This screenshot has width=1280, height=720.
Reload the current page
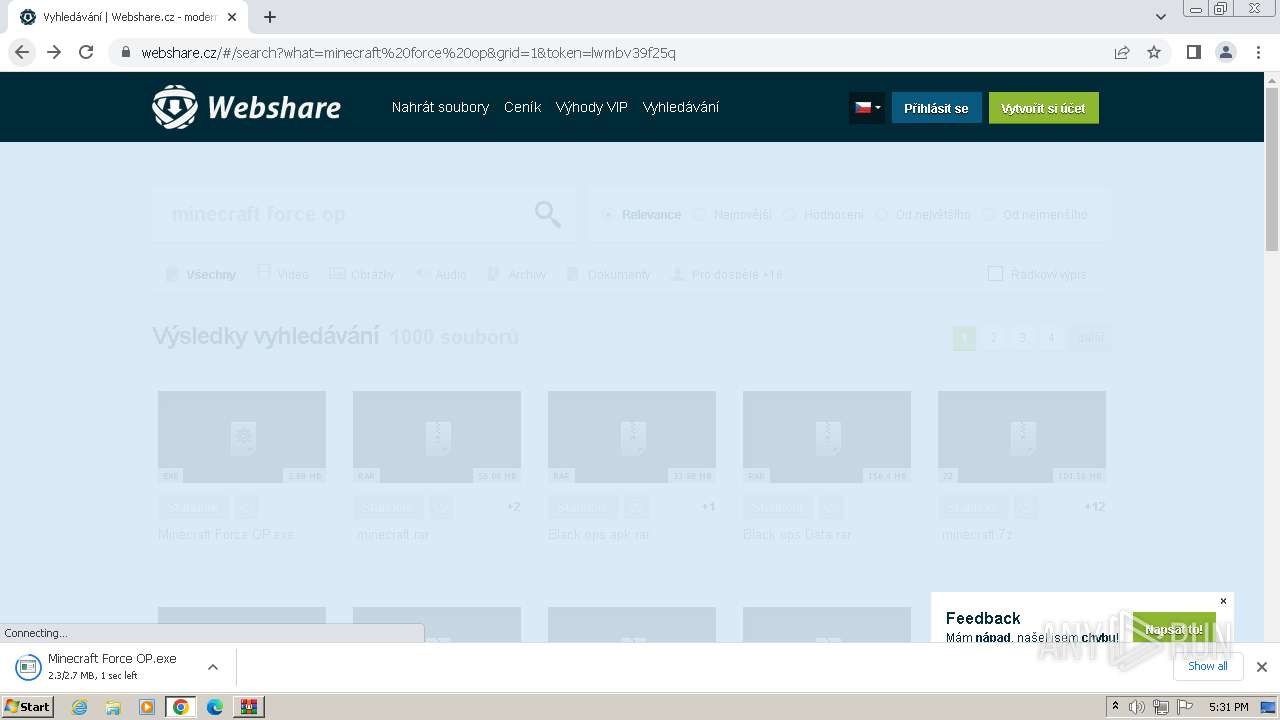point(86,52)
